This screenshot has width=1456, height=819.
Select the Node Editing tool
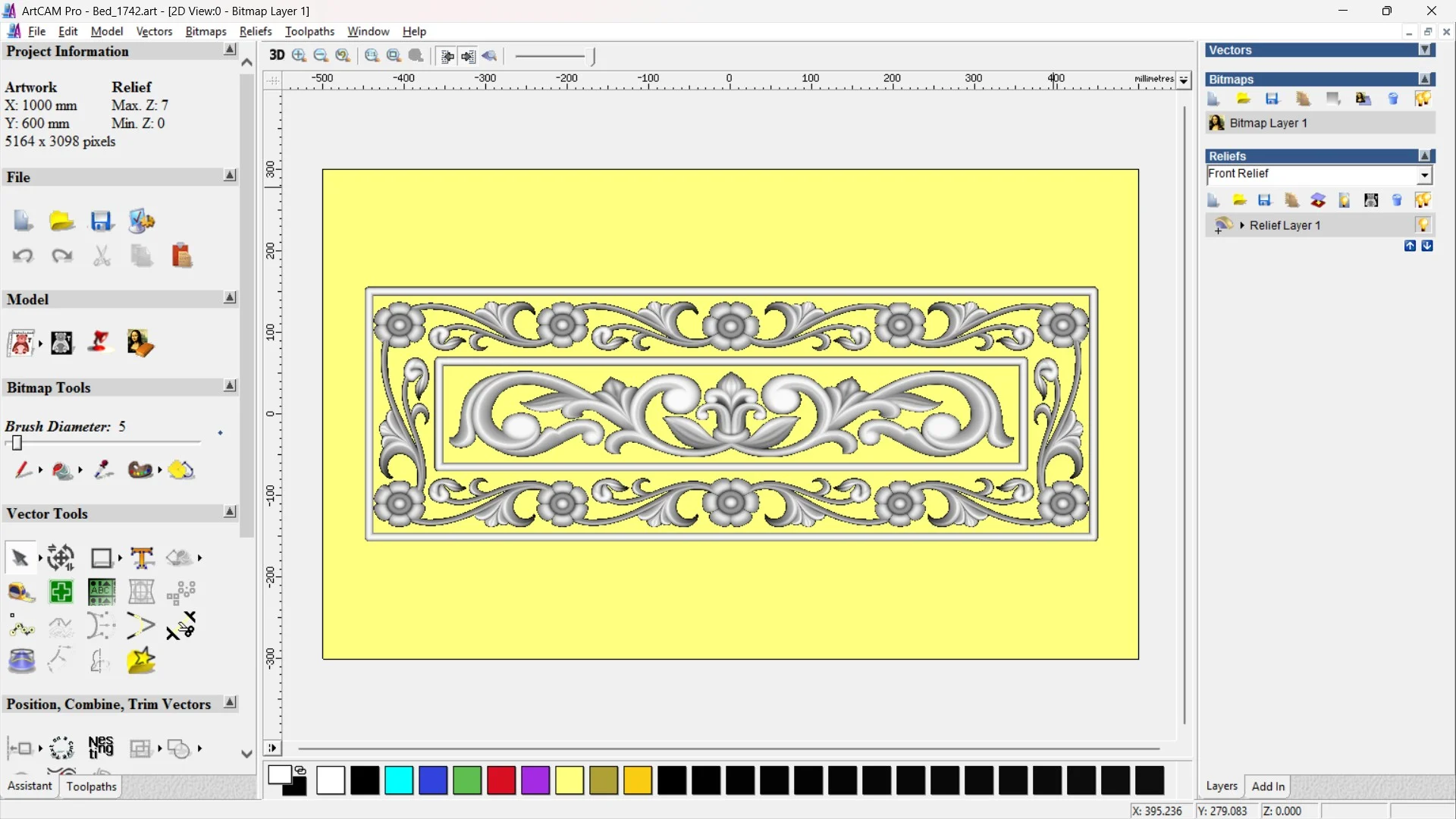point(21,626)
